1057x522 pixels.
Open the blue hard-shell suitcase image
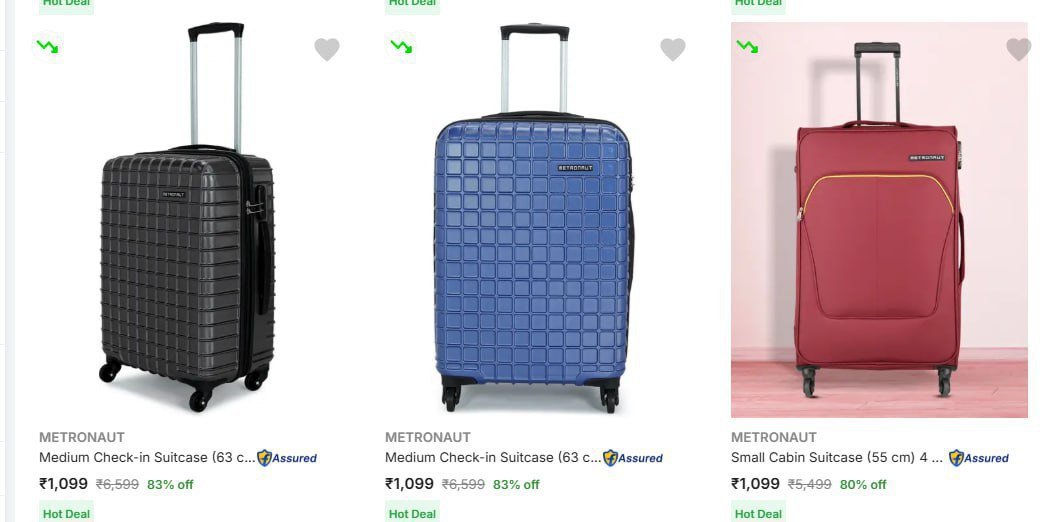pos(533,220)
